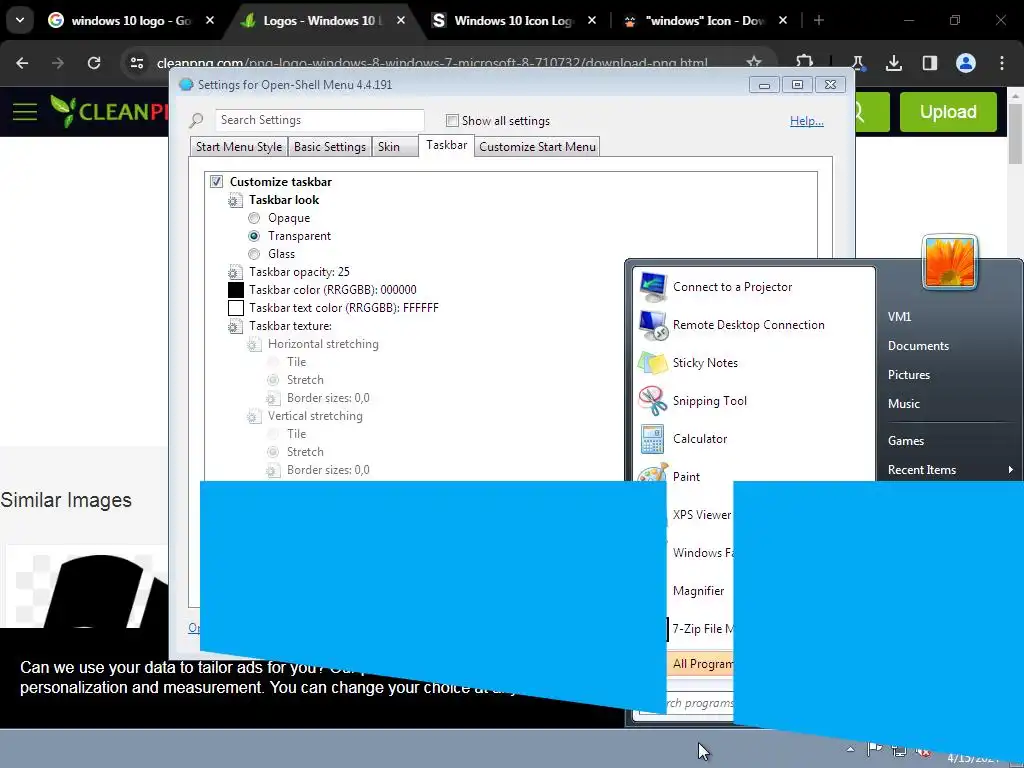
Task: Open Music in start menu
Action: [x=903, y=404]
